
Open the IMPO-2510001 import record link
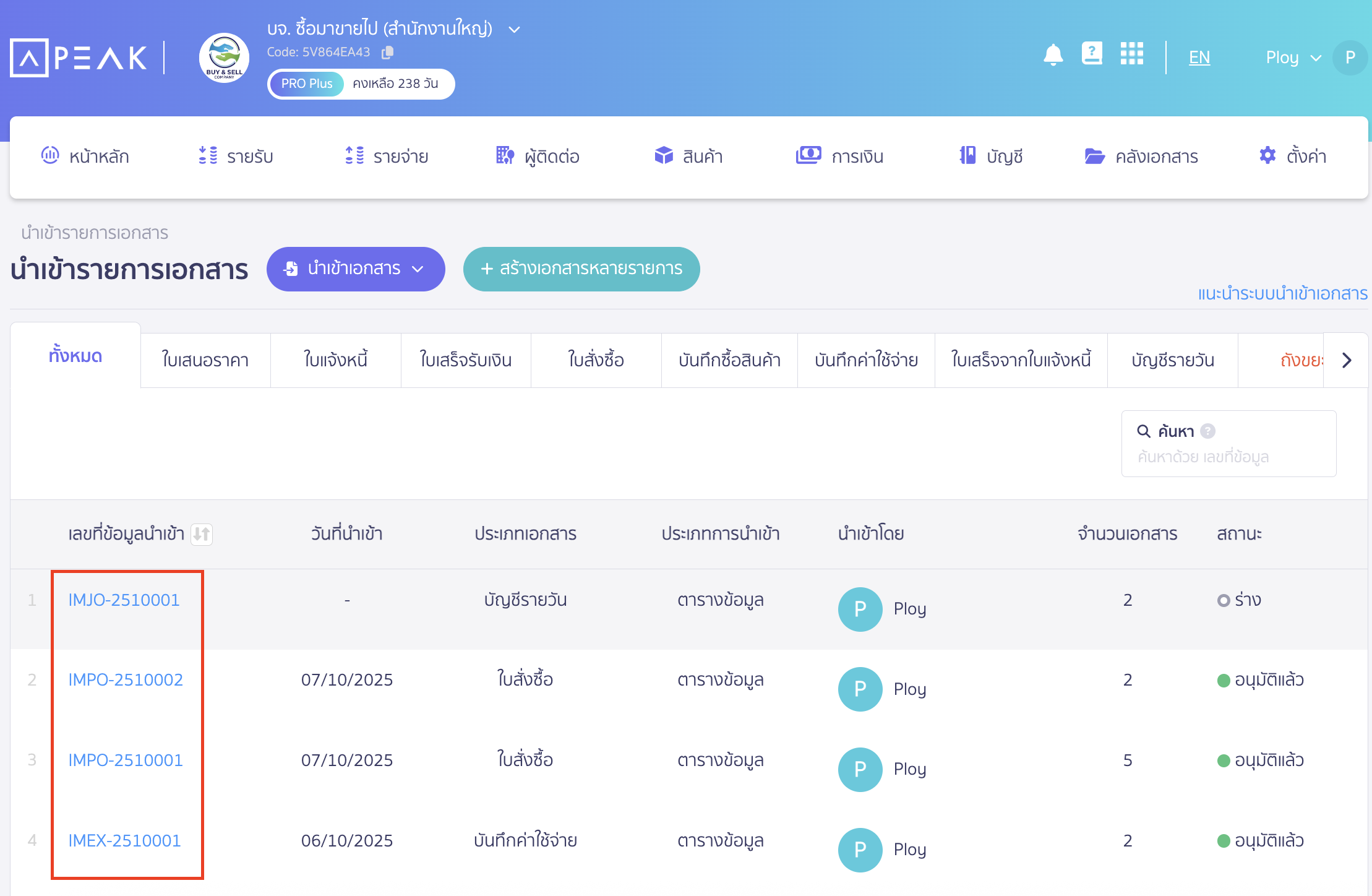coord(125,760)
